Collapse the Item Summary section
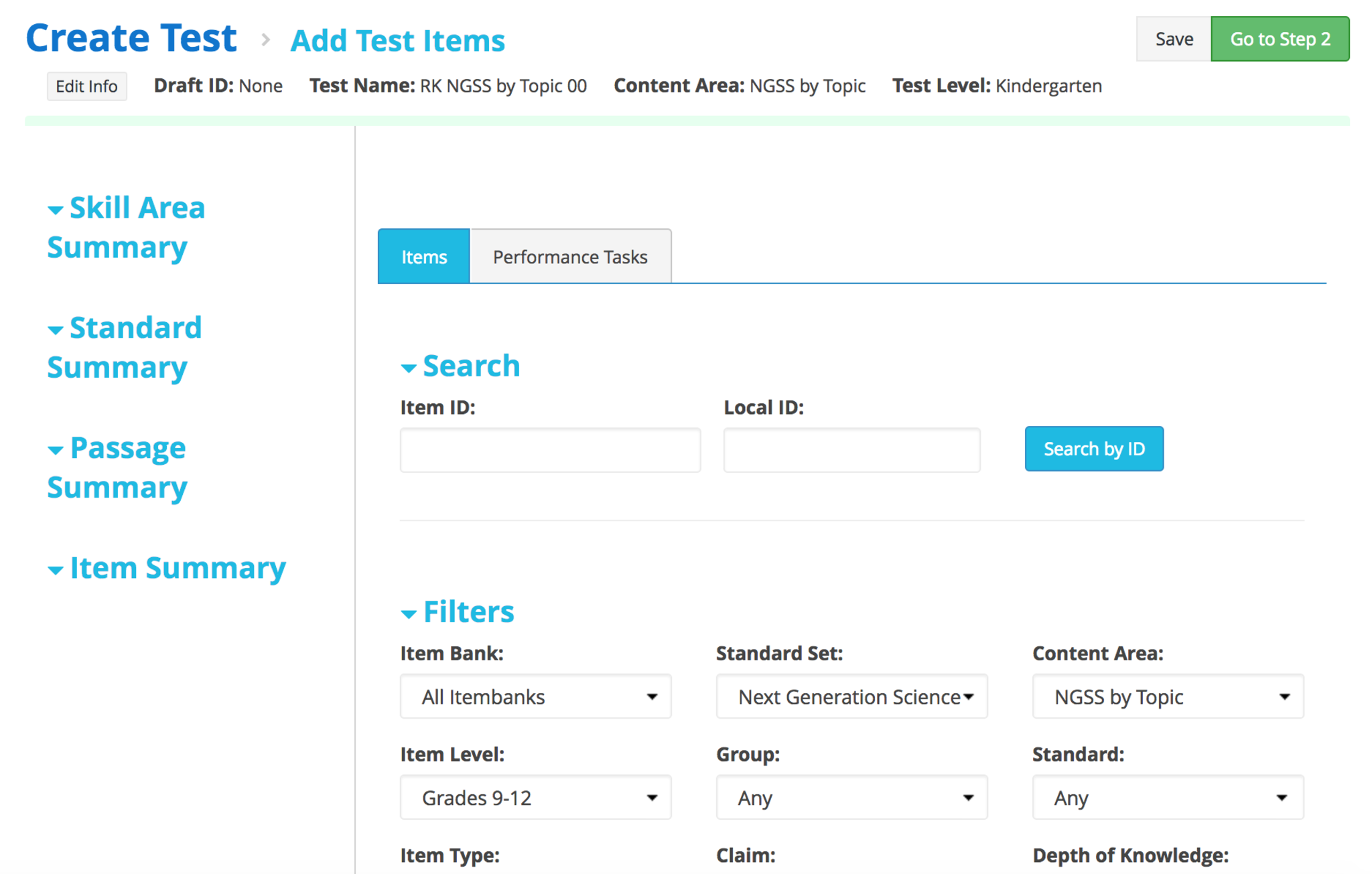The width and height of the screenshot is (1372, 874). 56,570
